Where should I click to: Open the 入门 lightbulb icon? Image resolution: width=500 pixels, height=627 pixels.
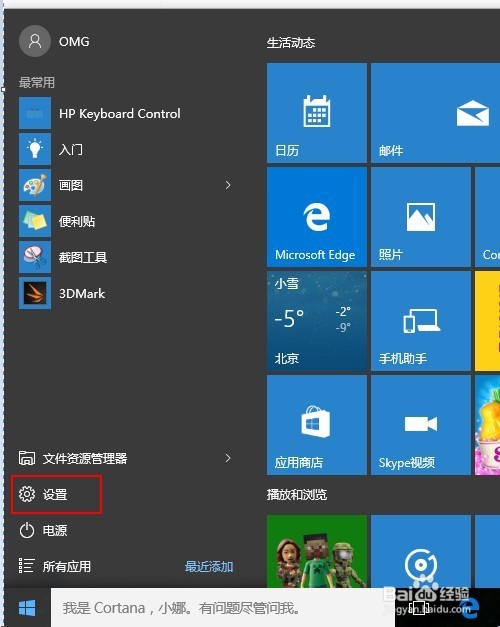coord(35,149)
